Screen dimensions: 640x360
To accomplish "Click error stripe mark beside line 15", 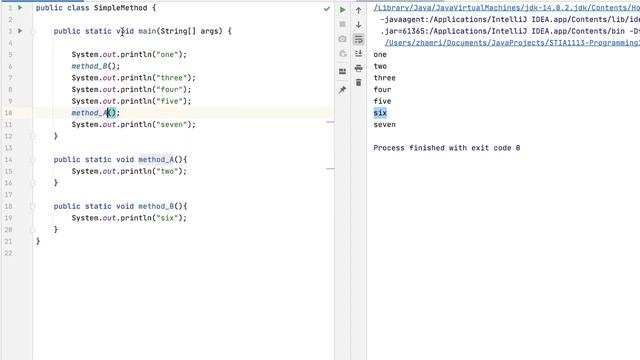I will click(x=330, y=168).
